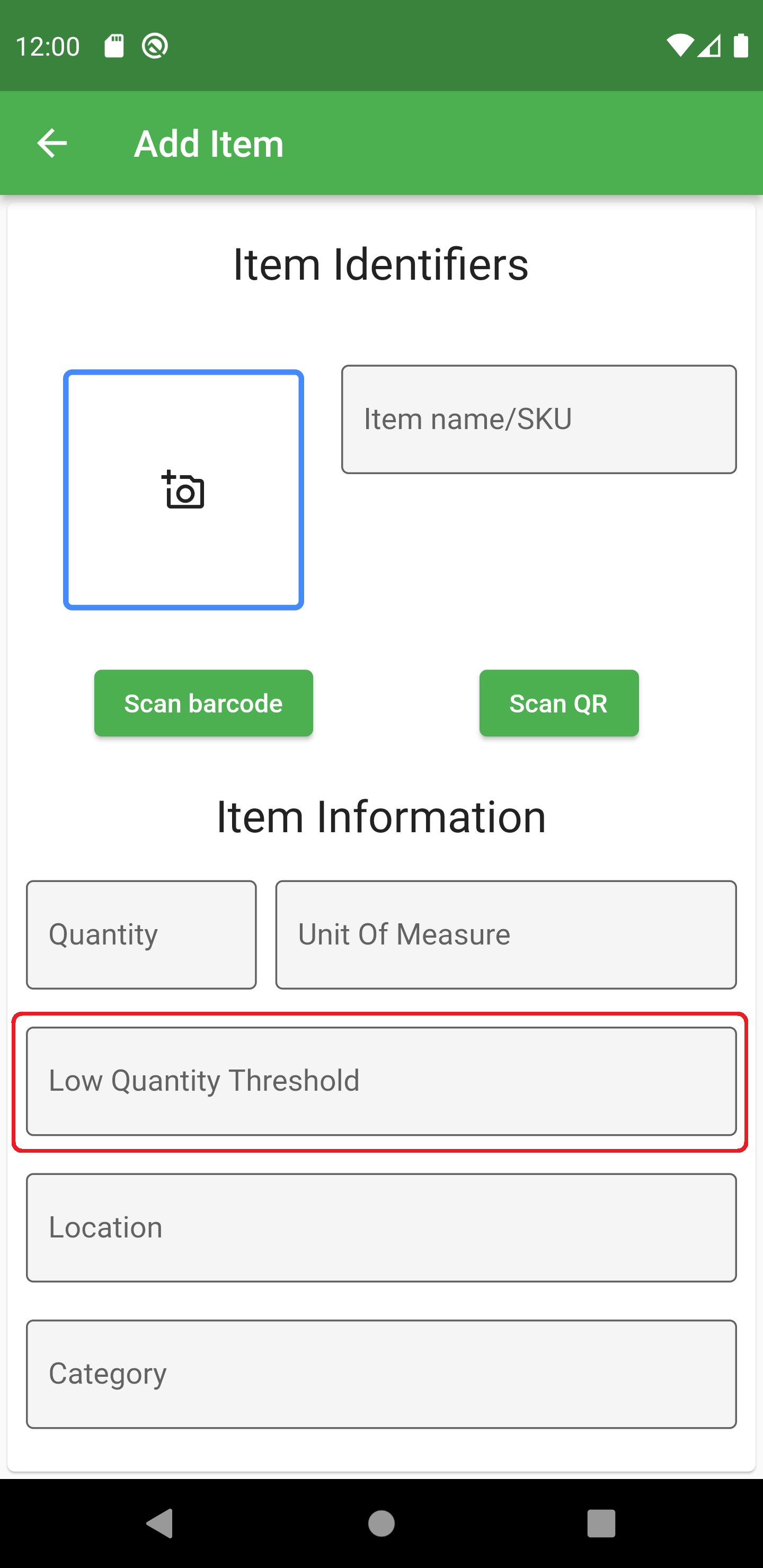Focus the Item name/SKU field
The height and width of the screenshot is (1568, 763).
(539, 419)
